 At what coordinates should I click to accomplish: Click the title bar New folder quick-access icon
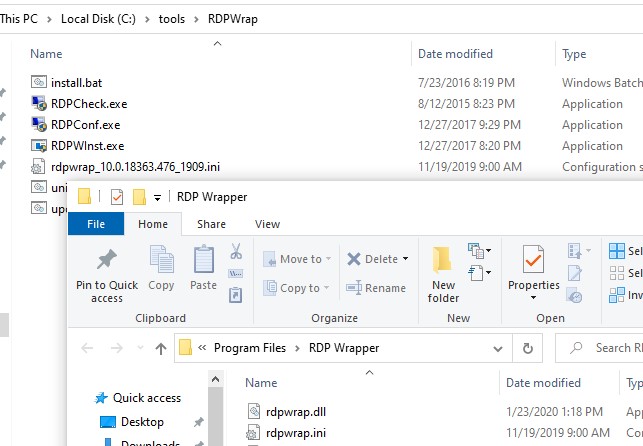139,197
